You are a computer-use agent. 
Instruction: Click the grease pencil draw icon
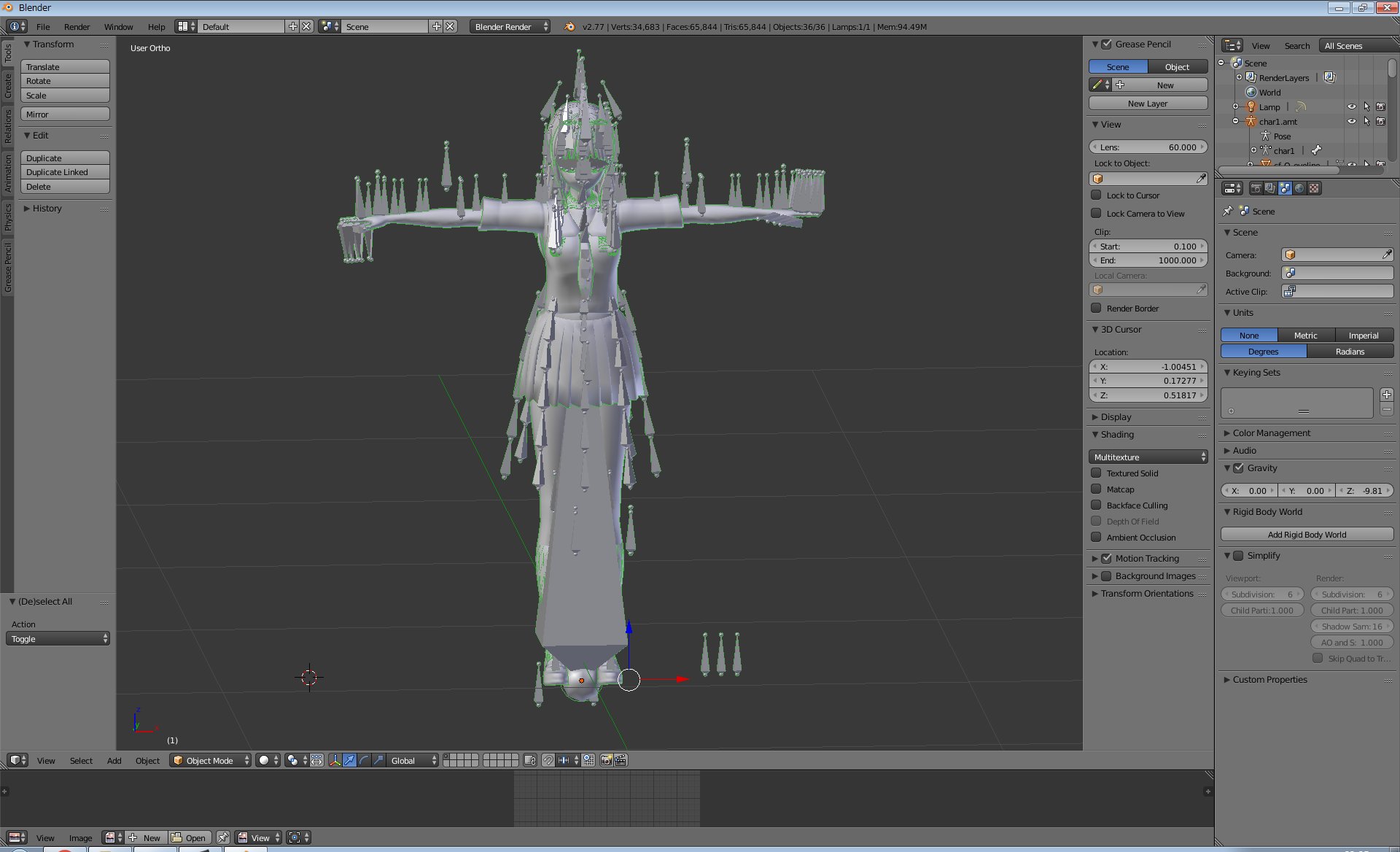1097,85
